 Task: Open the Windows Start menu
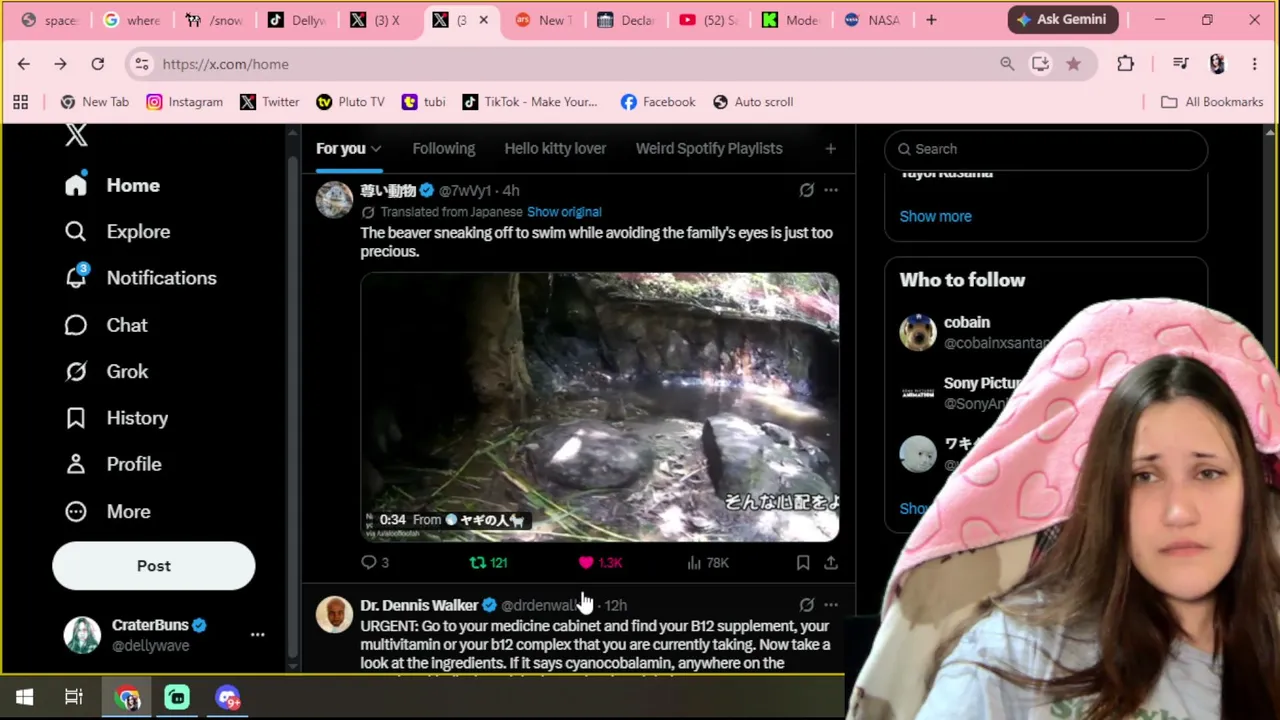[25, 697]
